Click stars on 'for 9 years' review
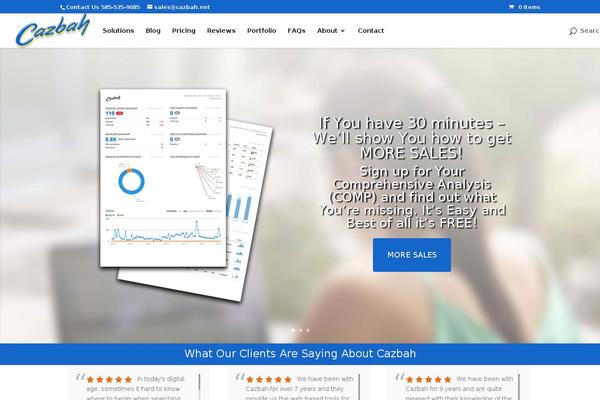Screen dimensions: 600x400 click(x=428, y=380)
